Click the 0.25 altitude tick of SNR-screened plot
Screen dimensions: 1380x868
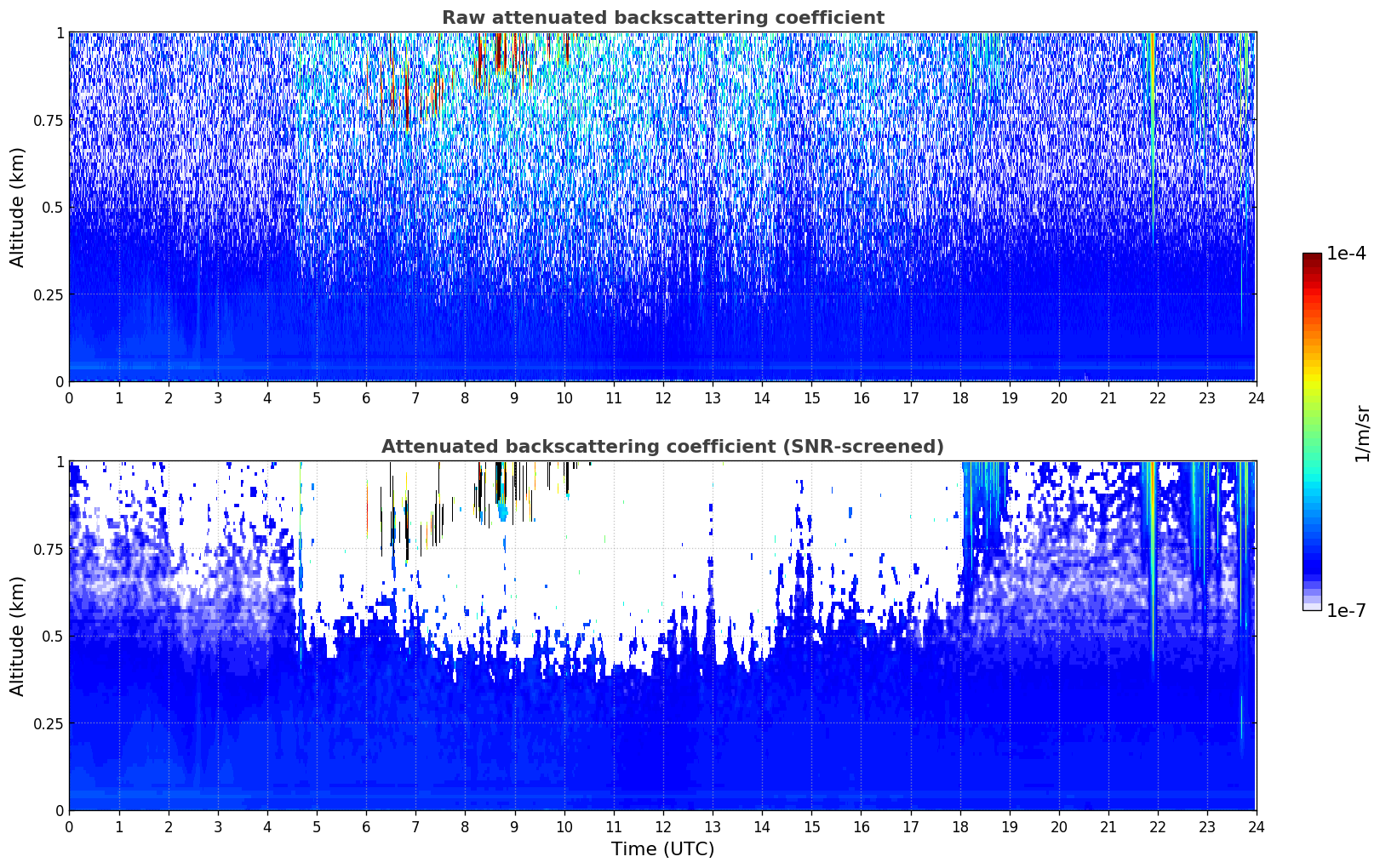[x=48, y=723]
